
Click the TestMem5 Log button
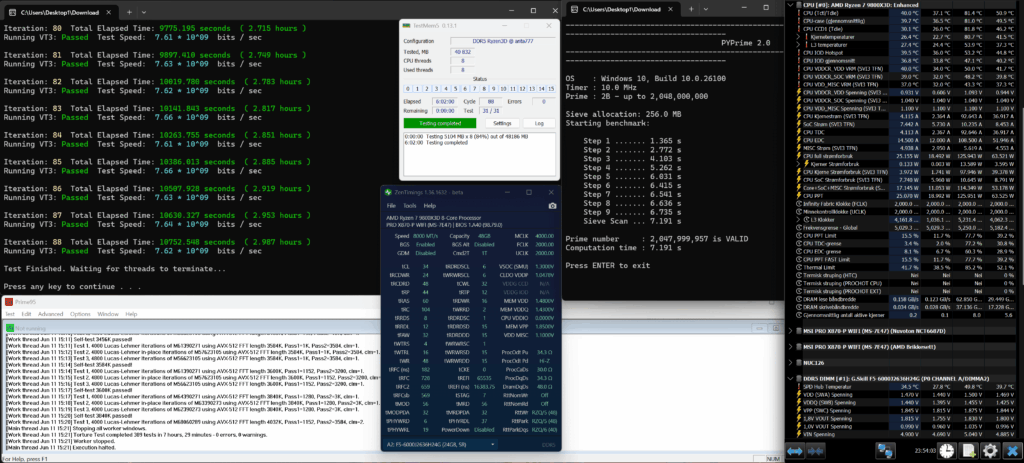click(x=539, y=123)
